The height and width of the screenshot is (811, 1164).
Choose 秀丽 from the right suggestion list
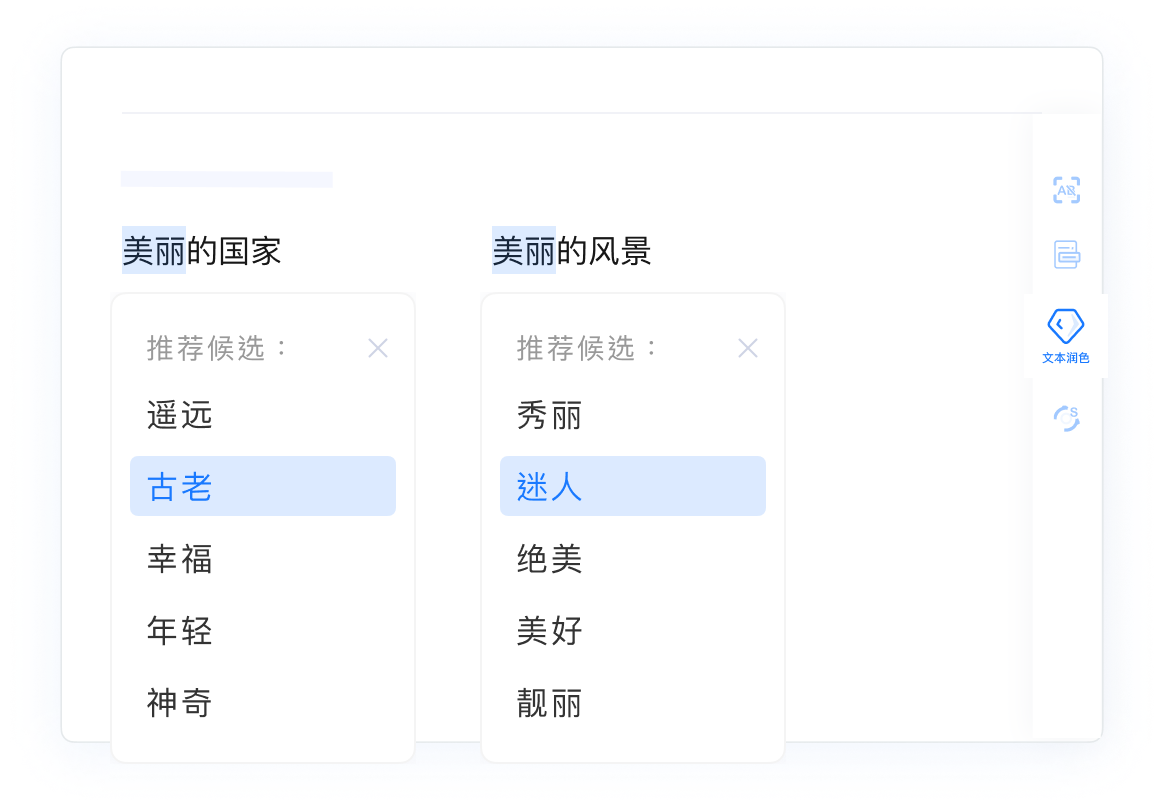coord(550,416)
